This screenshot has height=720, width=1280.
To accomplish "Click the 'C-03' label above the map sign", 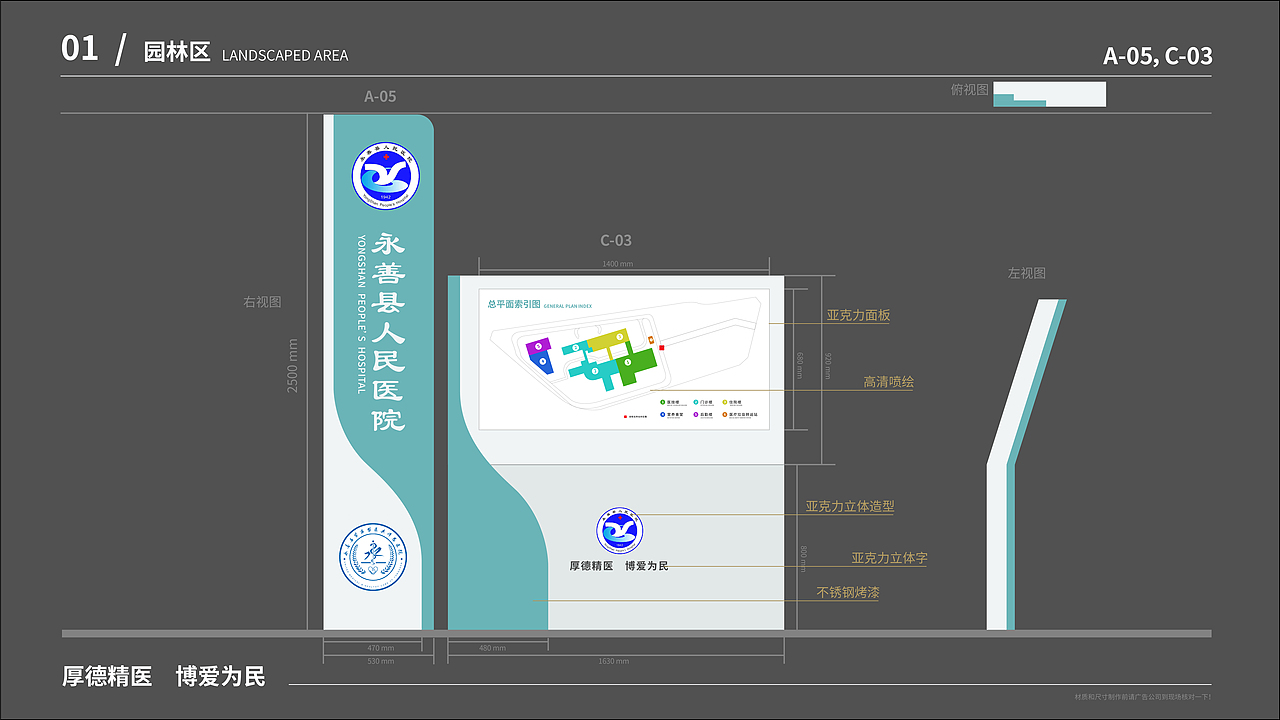I will tap(616, 240).
